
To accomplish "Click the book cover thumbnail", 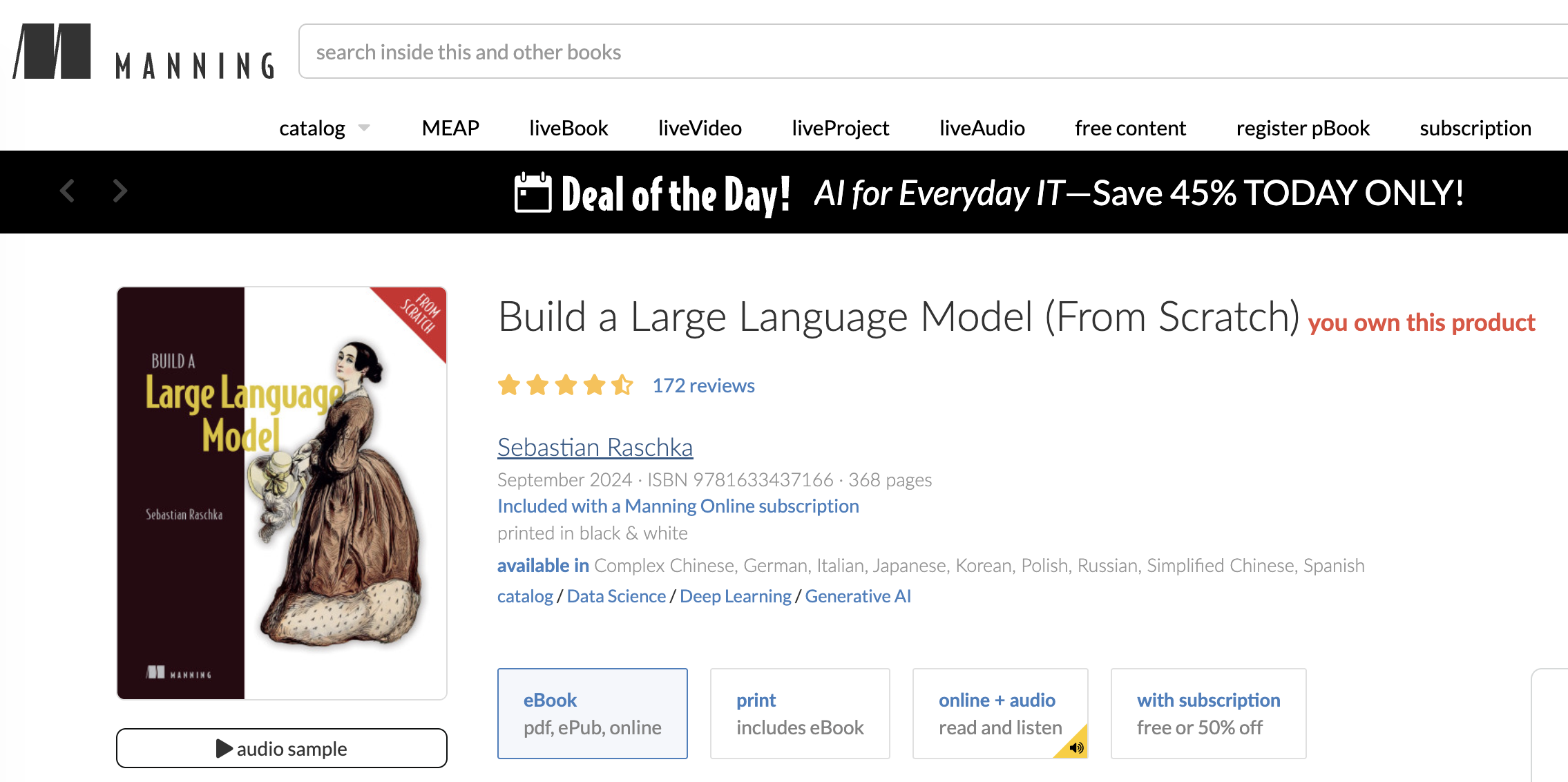I will click(282, 493).
